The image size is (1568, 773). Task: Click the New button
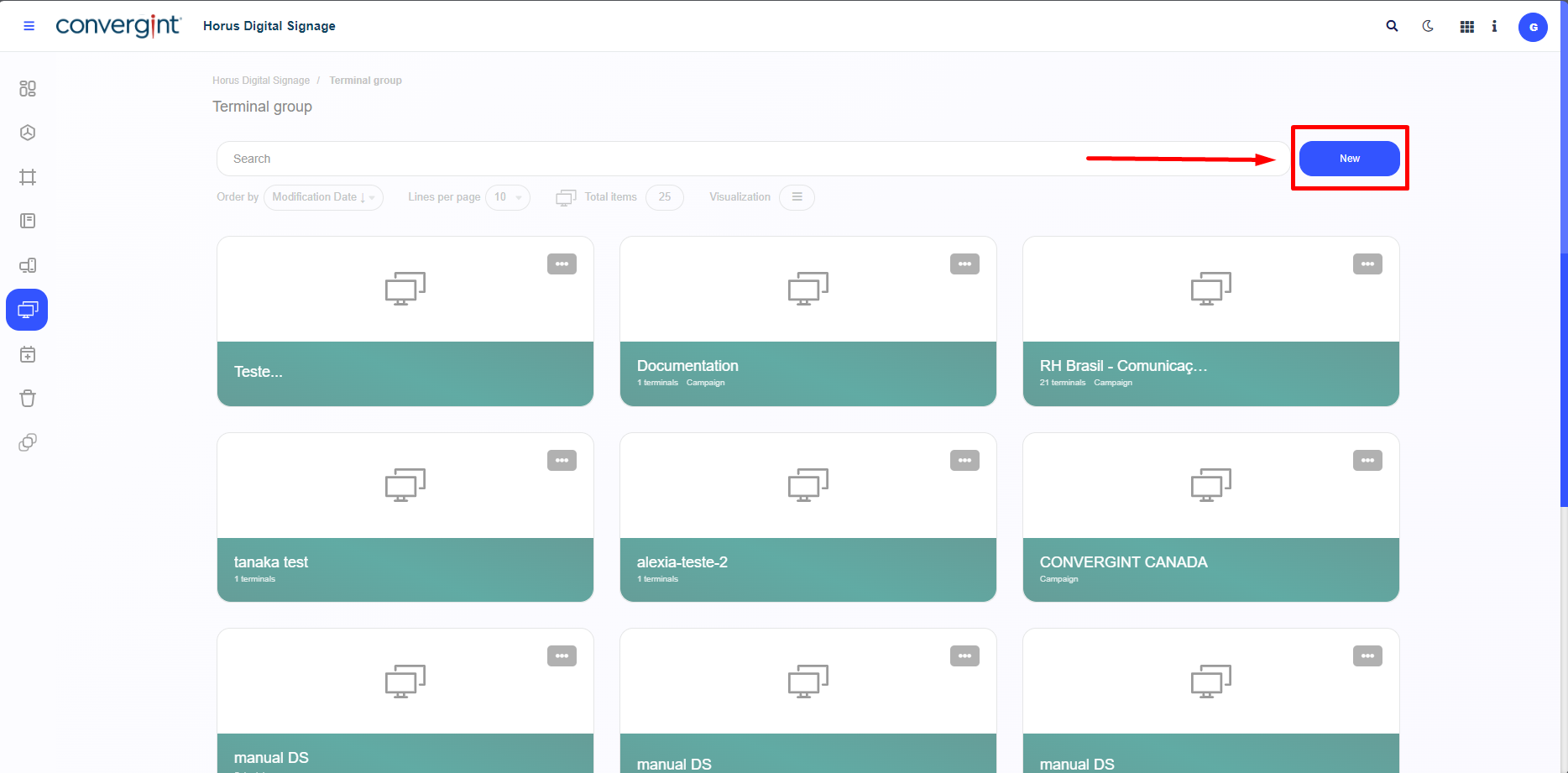click(1349, 159)
